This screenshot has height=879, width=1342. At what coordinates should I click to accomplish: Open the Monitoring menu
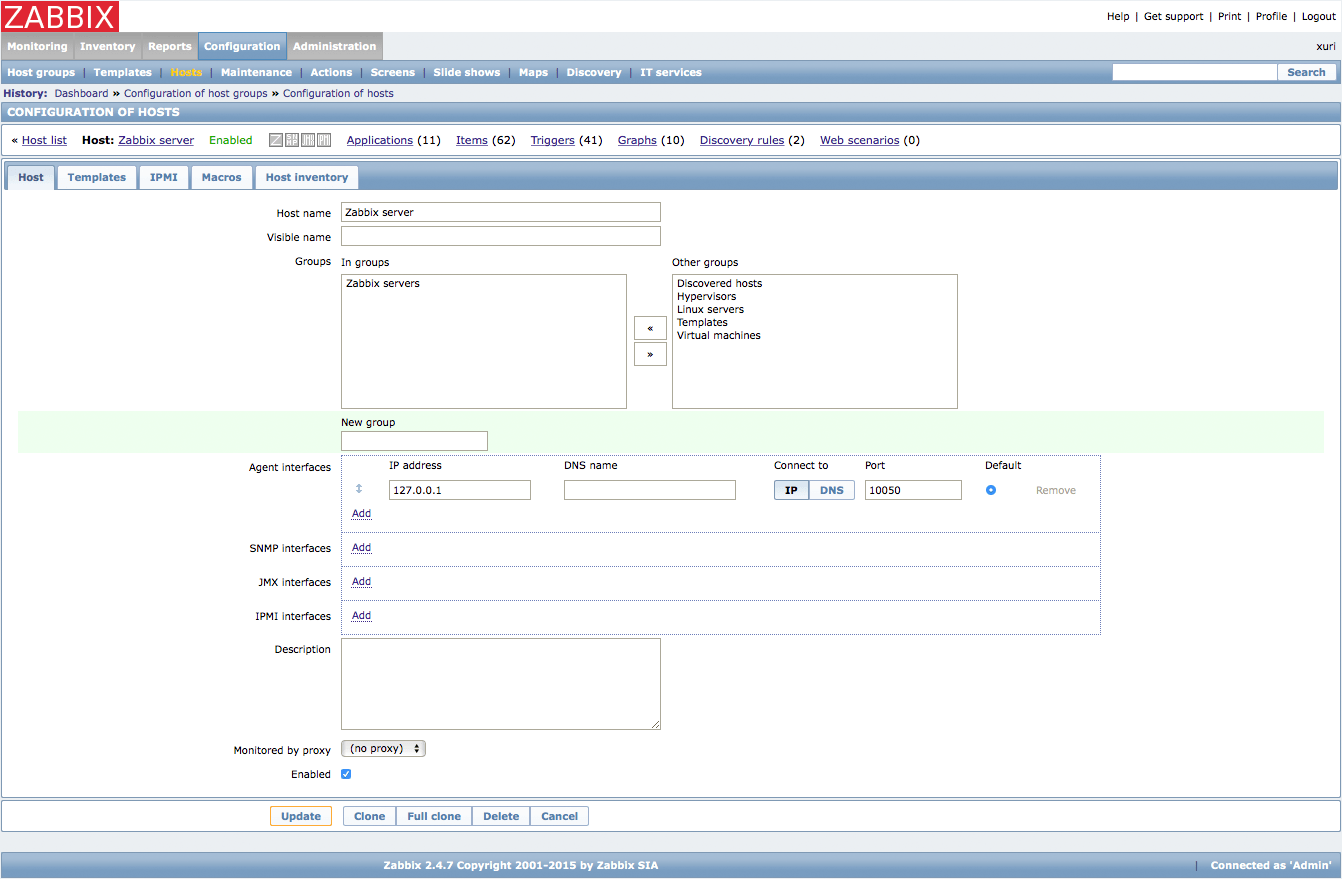tap(37, 46)
